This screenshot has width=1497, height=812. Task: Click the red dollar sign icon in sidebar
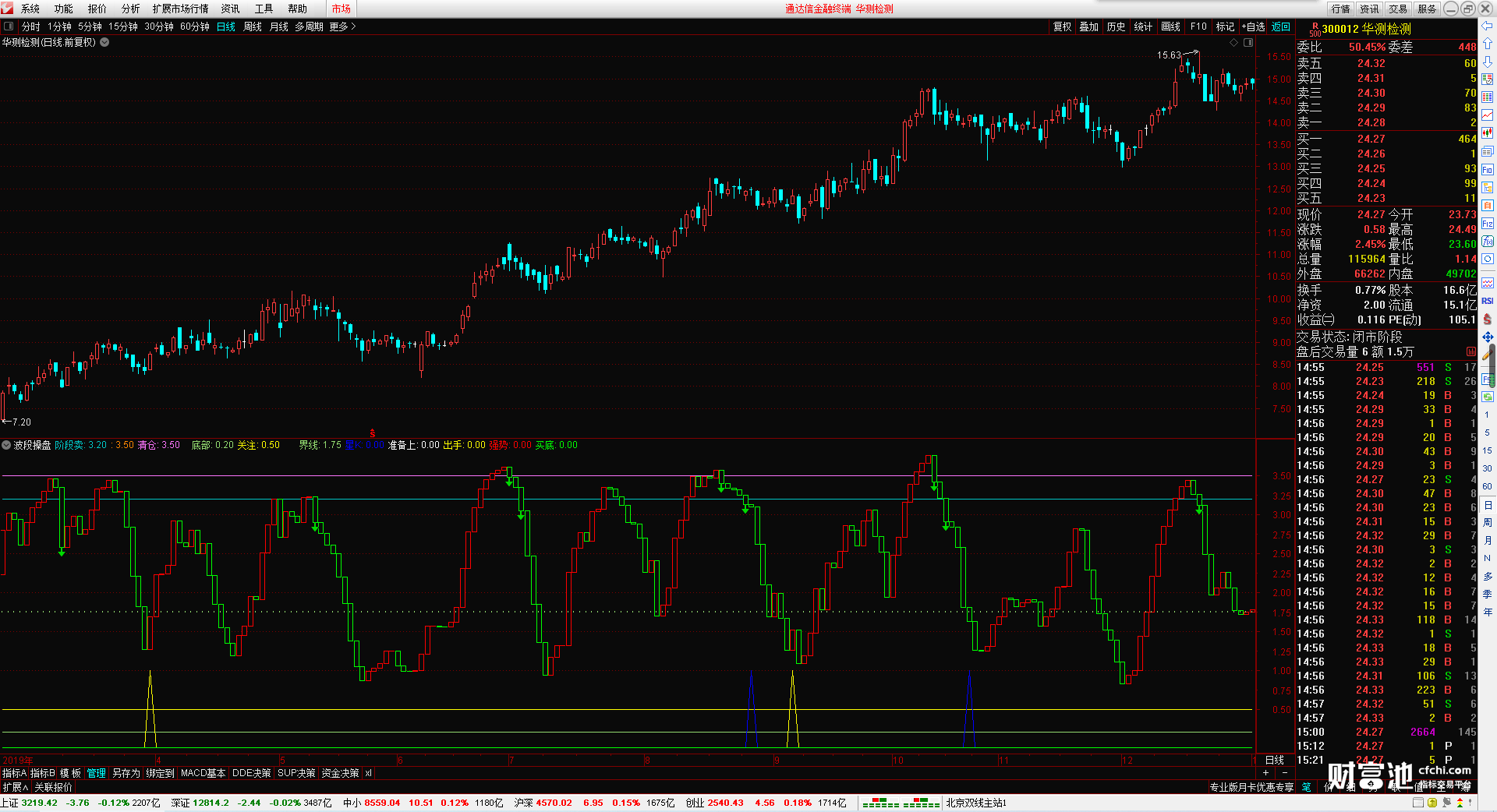point(1488,319)
